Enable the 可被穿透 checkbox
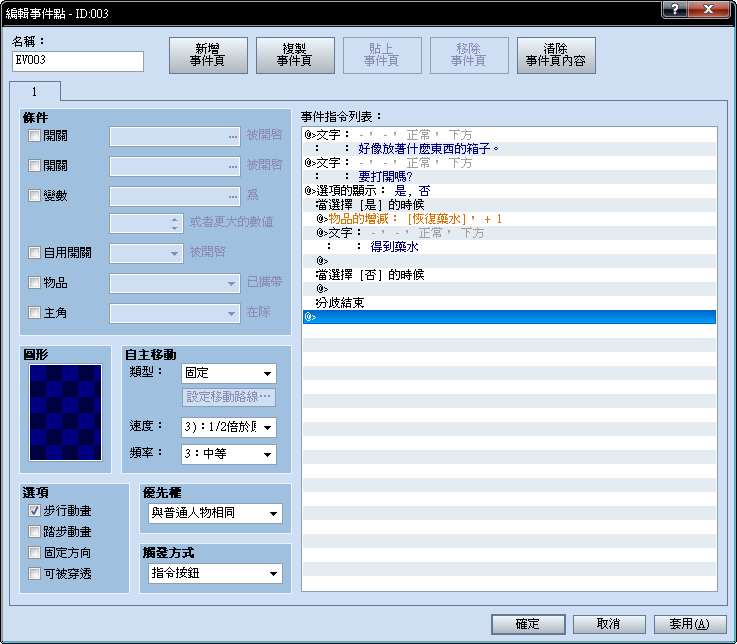737x644 pixels. coord(34,573)
